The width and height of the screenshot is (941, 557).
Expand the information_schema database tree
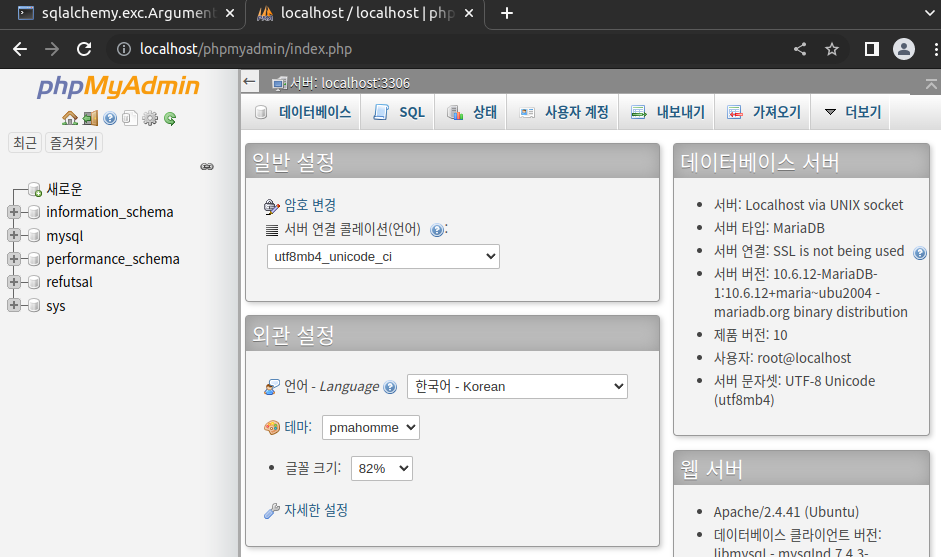(x=14, y=212)
